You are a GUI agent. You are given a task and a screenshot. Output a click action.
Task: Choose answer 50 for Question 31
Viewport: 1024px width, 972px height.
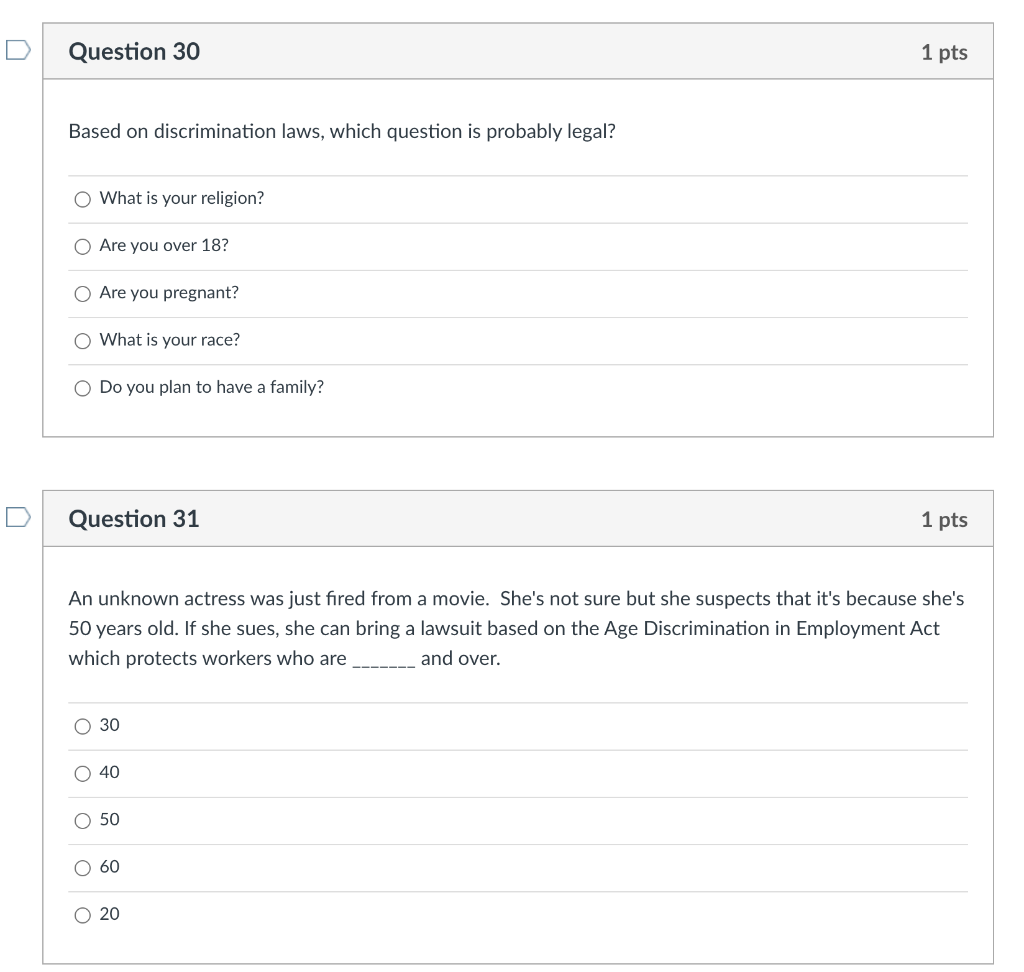[82, 820]
